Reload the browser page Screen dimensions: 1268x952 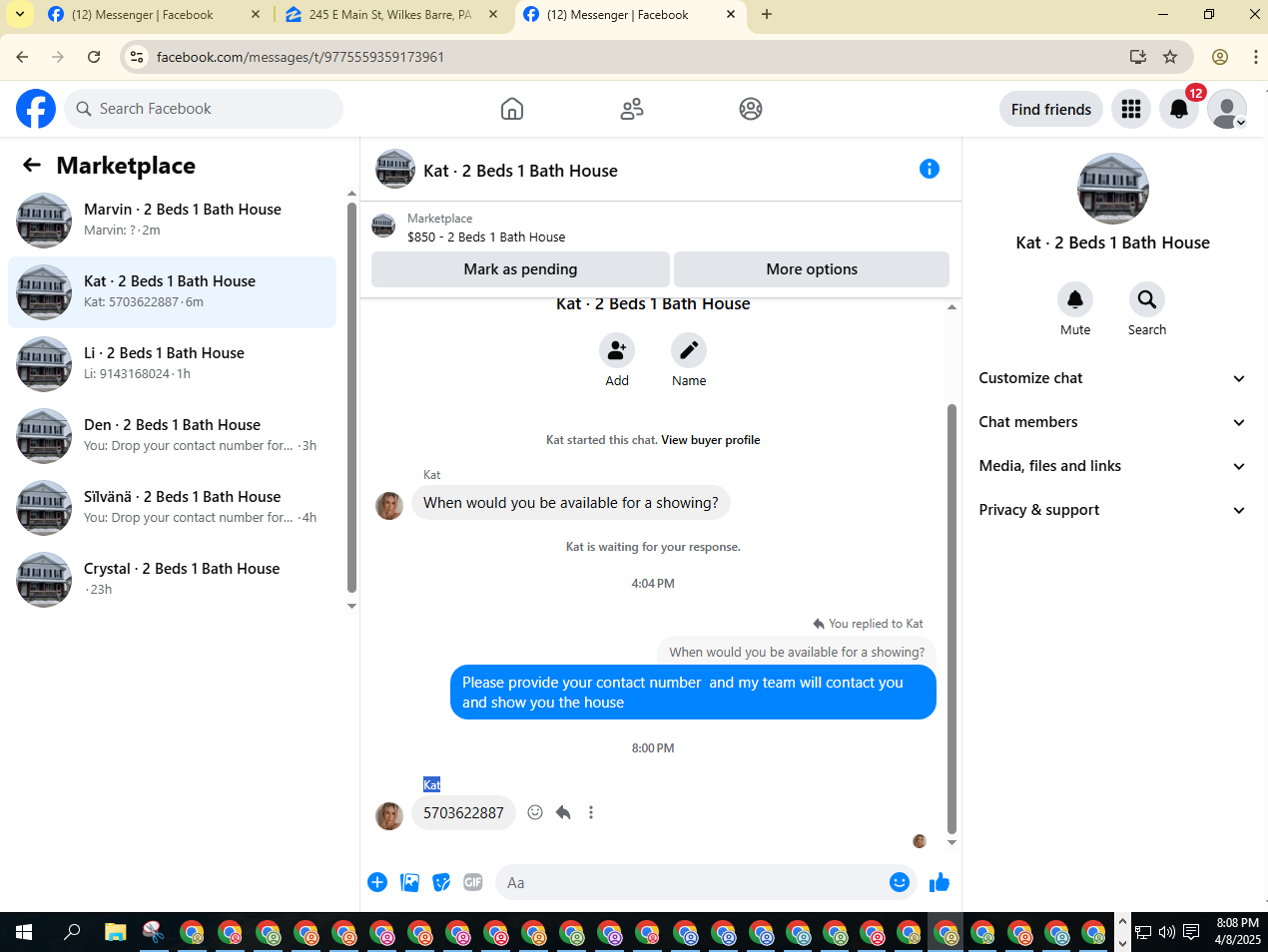point(94,57)
